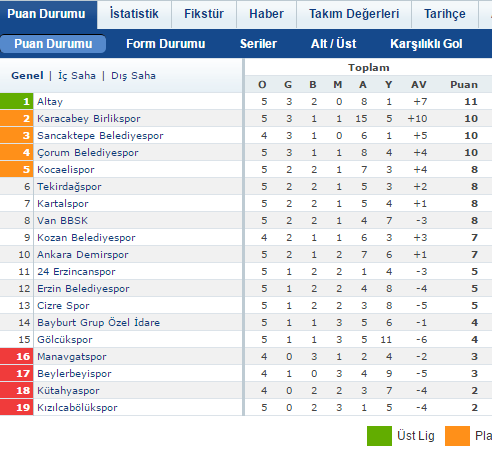Click the Puan column header

[464, 85]
